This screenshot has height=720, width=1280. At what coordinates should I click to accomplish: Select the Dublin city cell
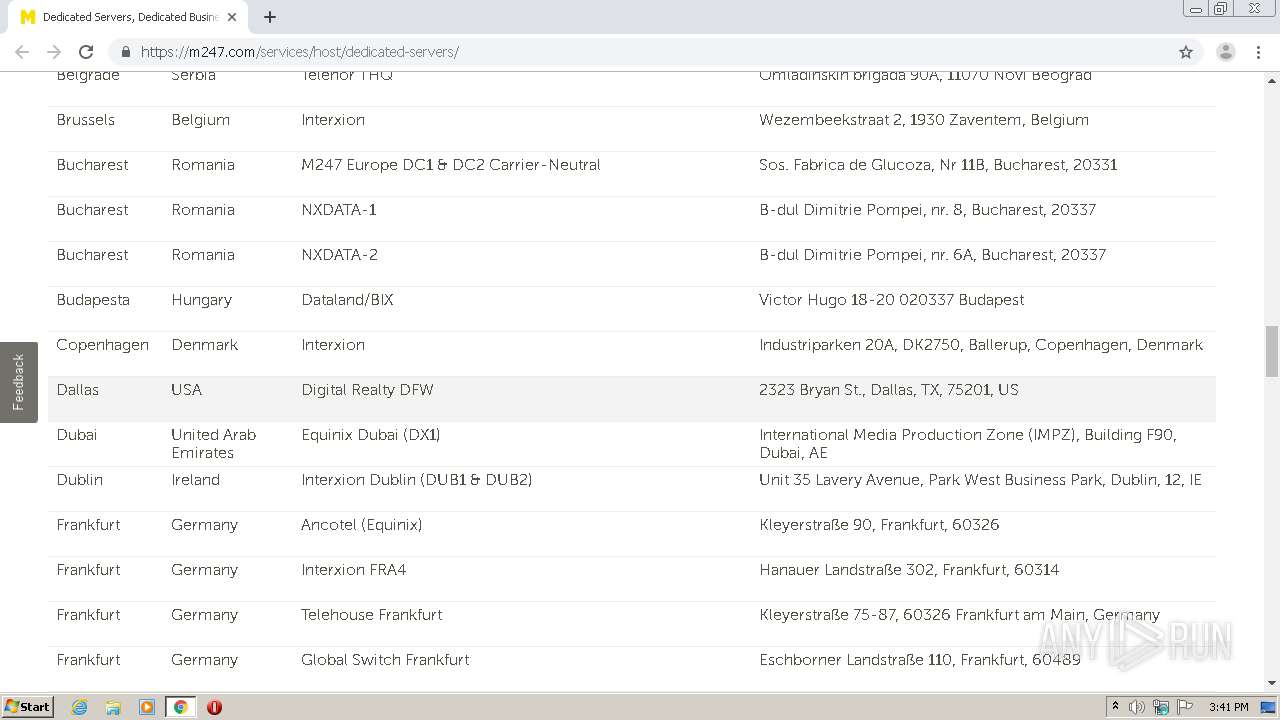coord(80,480)
